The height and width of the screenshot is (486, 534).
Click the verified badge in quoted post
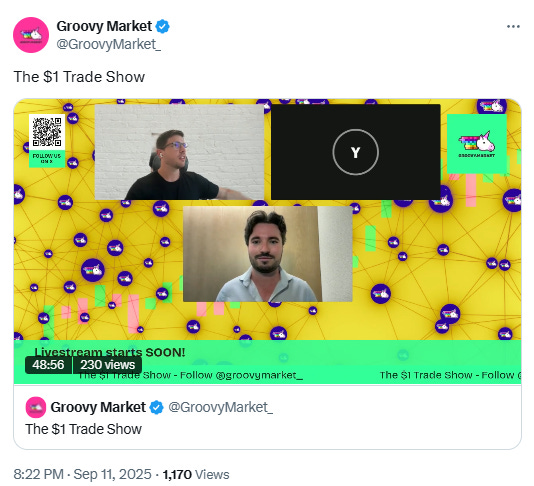coord(156,407)
